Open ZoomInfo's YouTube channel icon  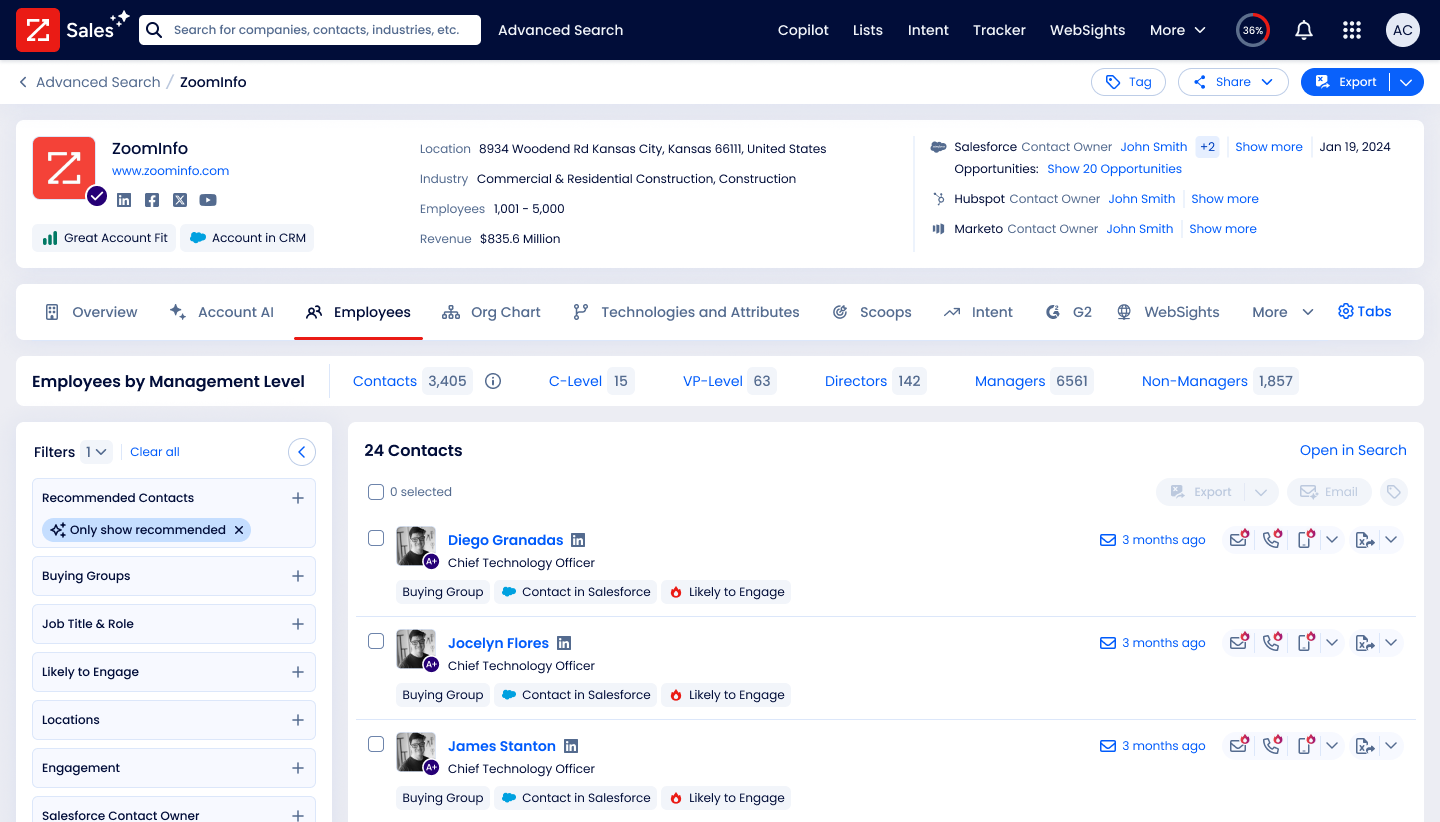pos(208,200)
